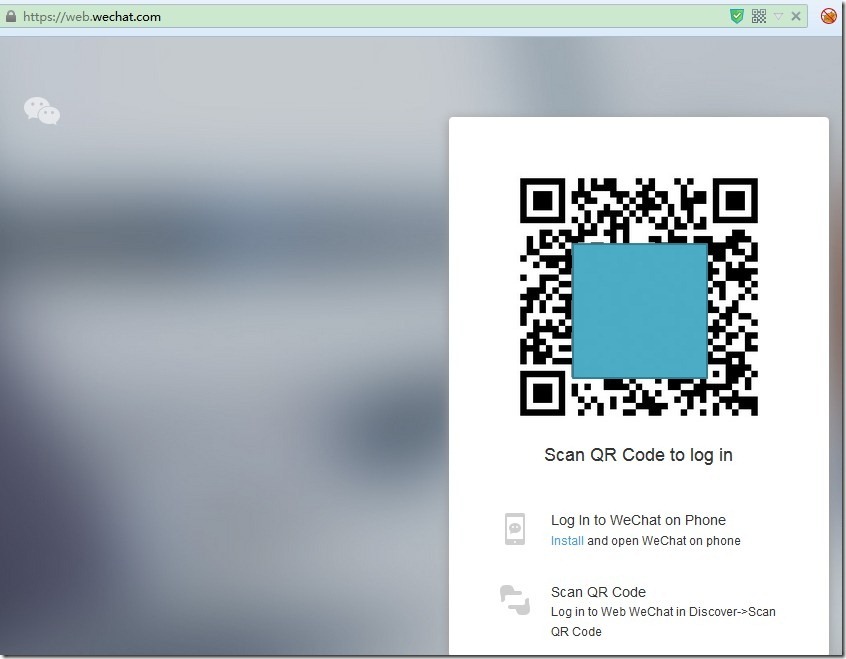Screen dimensions: 846x659
Task: Expand the address bar dropdown arrow
Action: [778, 17]
